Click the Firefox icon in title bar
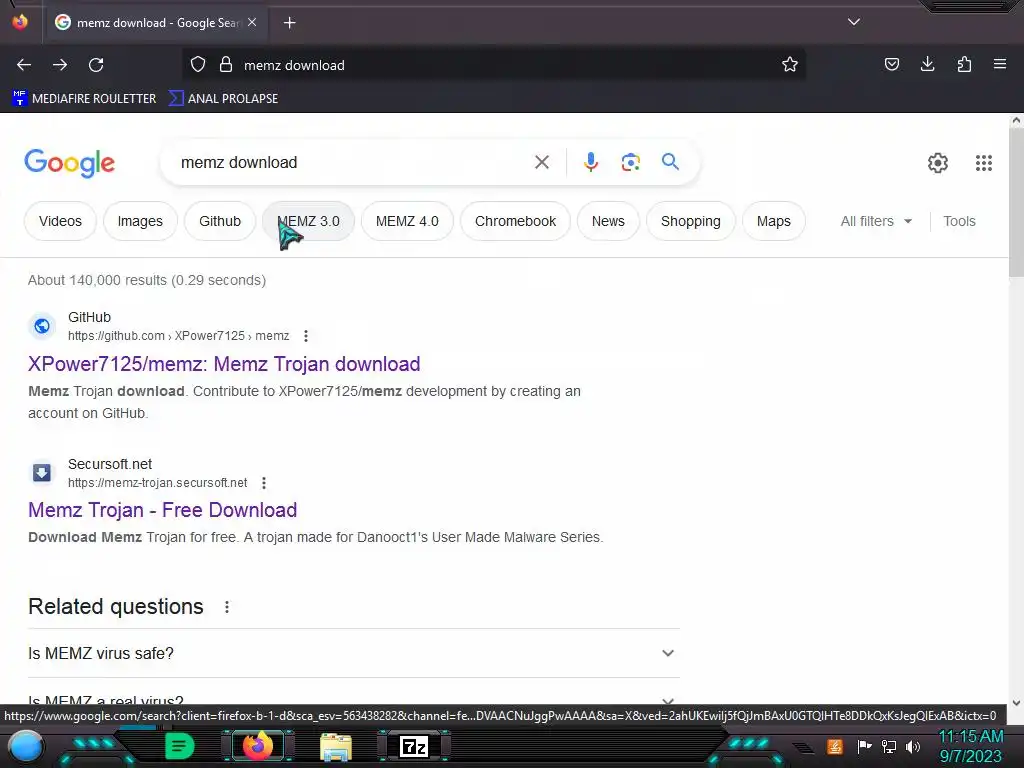Viewport: 1024px width, 768px height. [20, 22]
